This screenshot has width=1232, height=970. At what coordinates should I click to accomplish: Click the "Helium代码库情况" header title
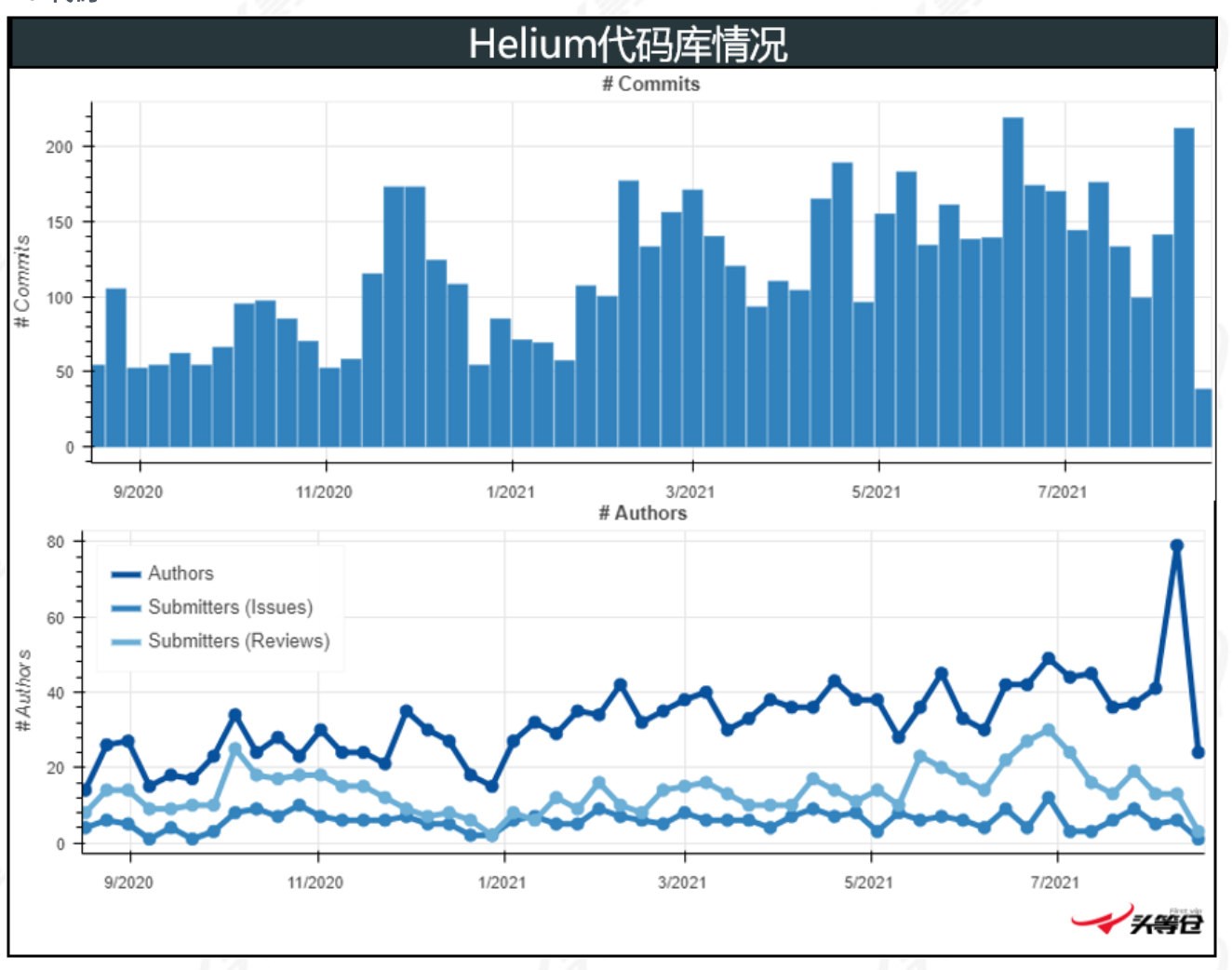(627, 44)
